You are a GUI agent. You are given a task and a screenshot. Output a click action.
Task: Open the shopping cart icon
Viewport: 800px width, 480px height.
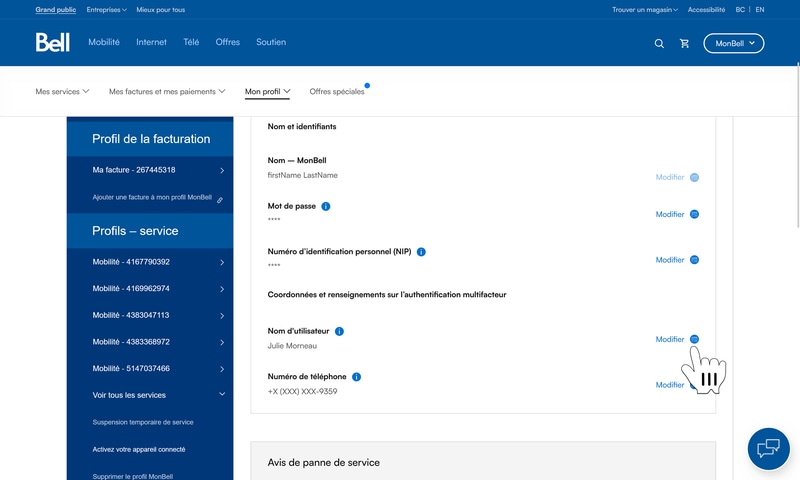click(685, 44)
